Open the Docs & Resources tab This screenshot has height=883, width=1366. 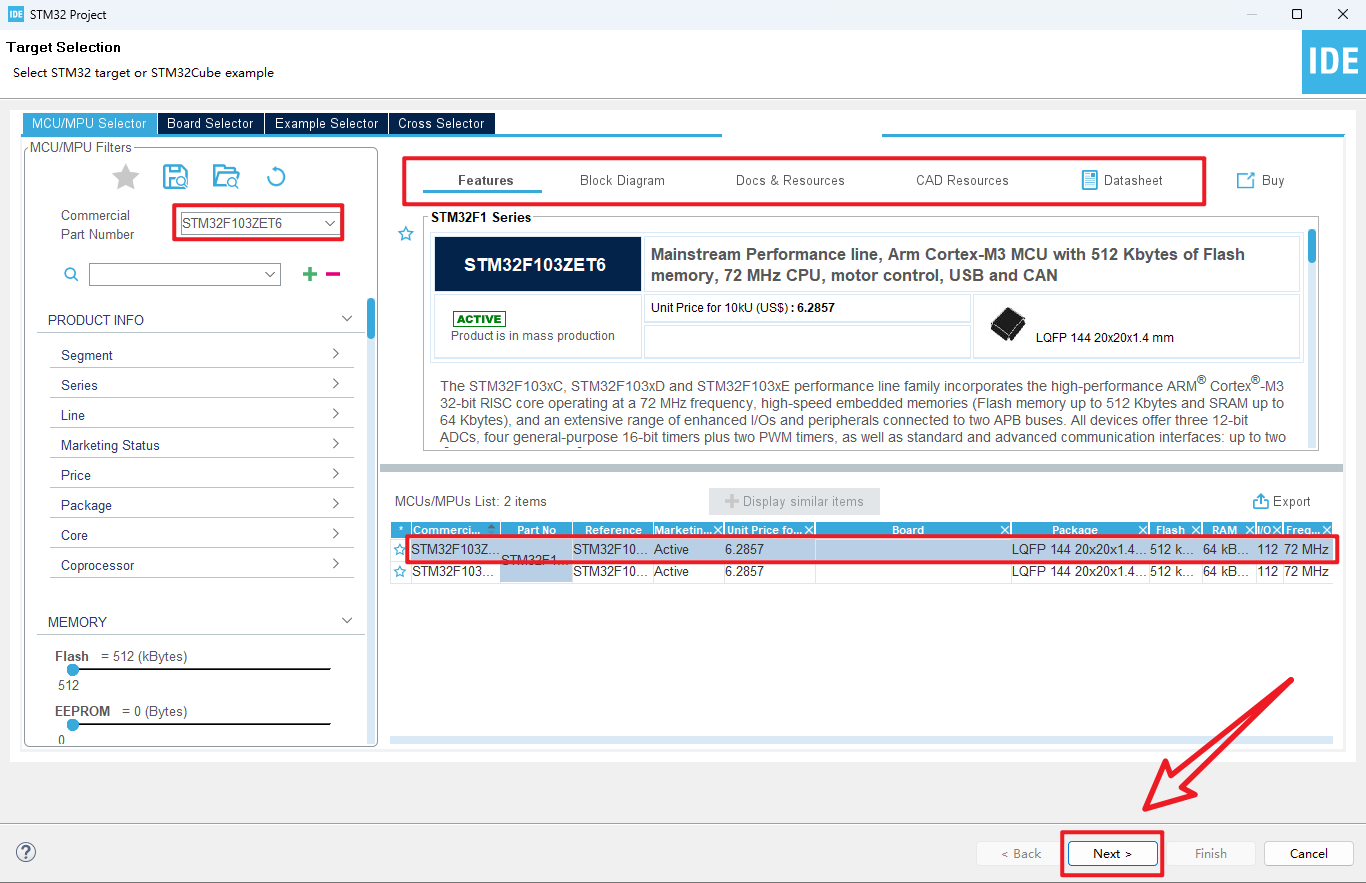(790, 181)
